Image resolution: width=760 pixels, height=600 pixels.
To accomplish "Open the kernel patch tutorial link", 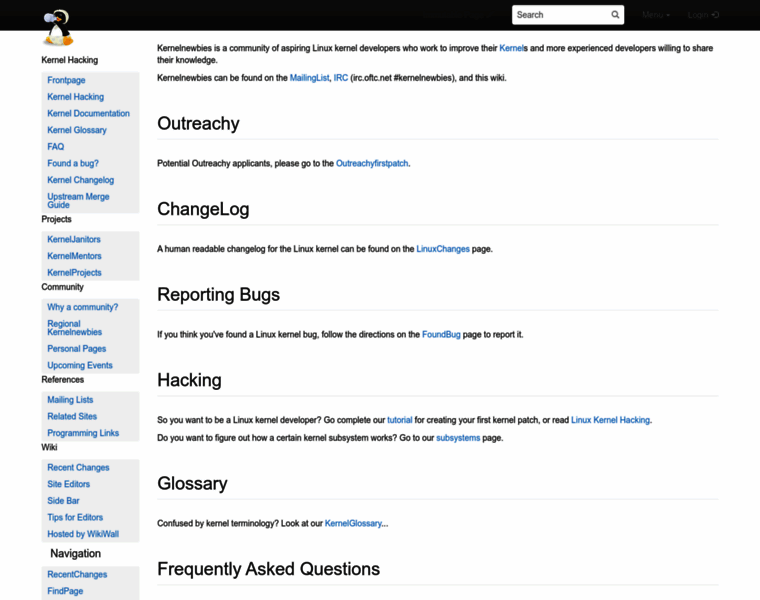I will [x=399, y=420].
